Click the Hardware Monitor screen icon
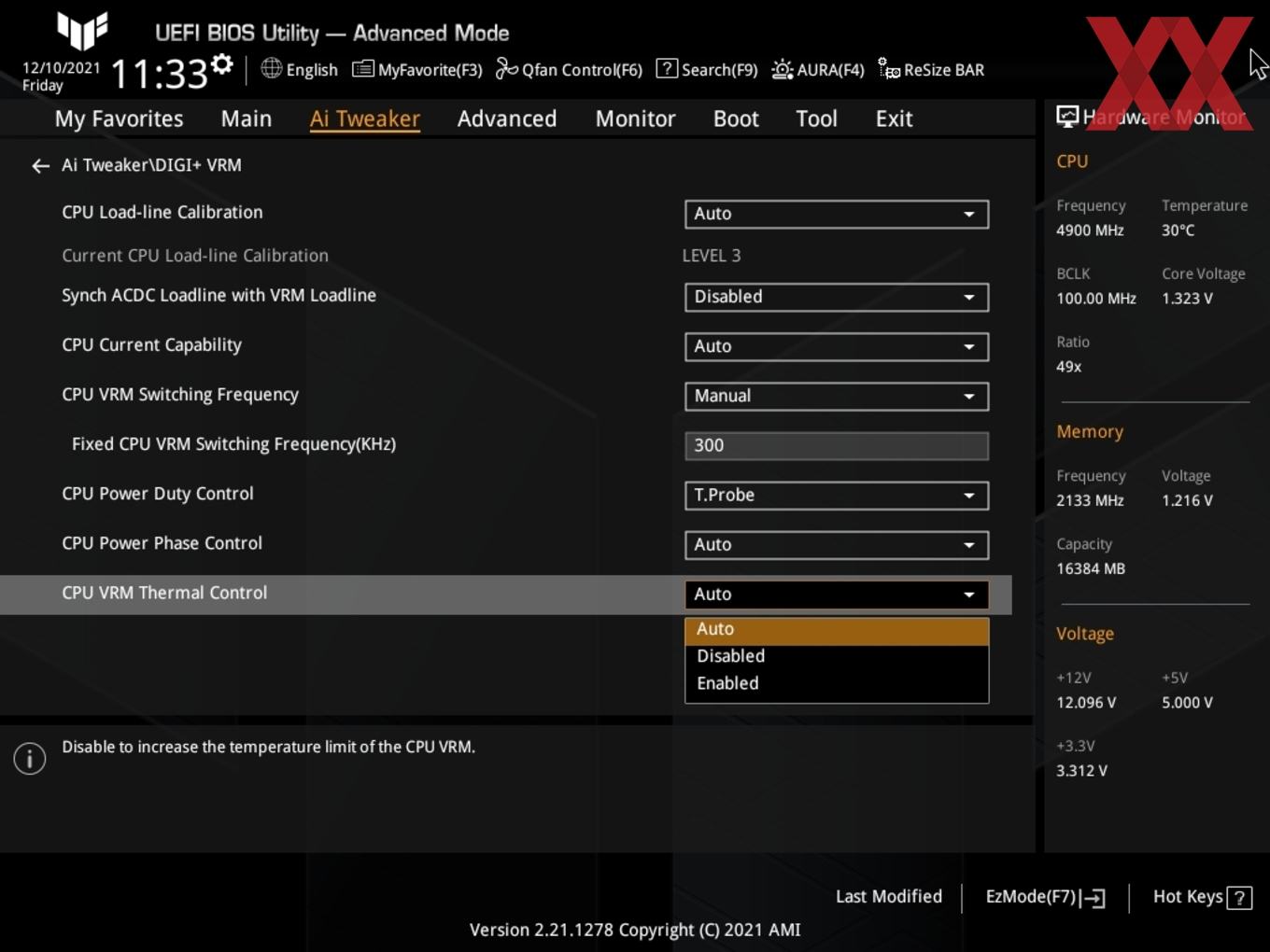Screen dimensions: 1270x952 tap(1067, 117)
